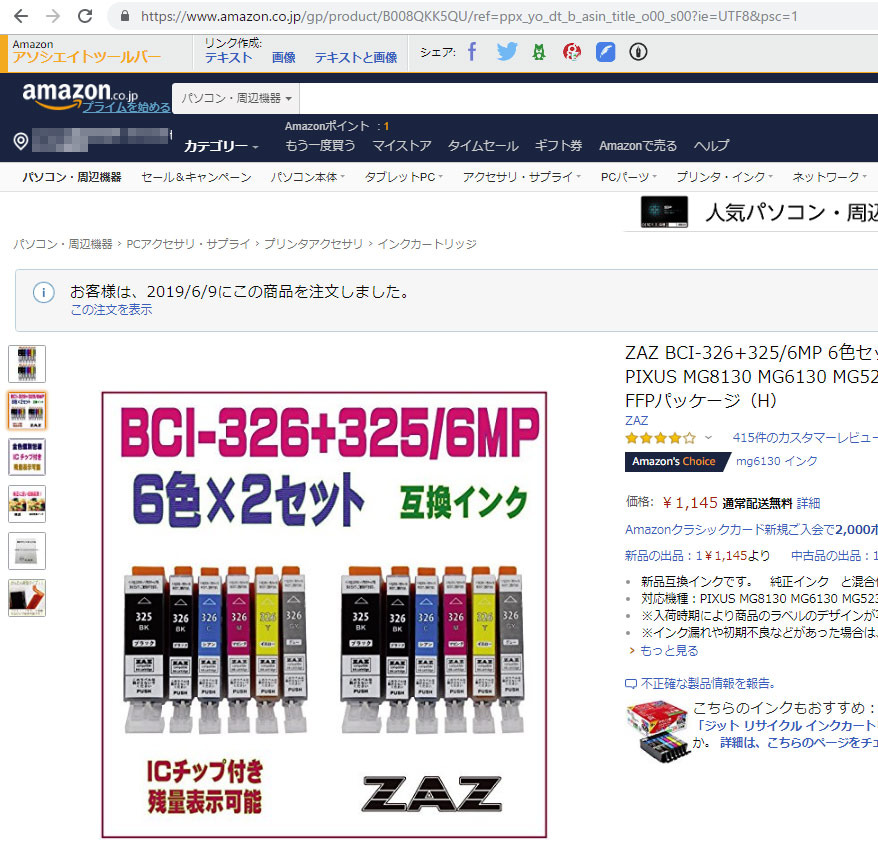Image resolution: width=878 pixels, height=857 pixels.
Task: Open the 新品の出品 offers link
Action: click(697, 556)
